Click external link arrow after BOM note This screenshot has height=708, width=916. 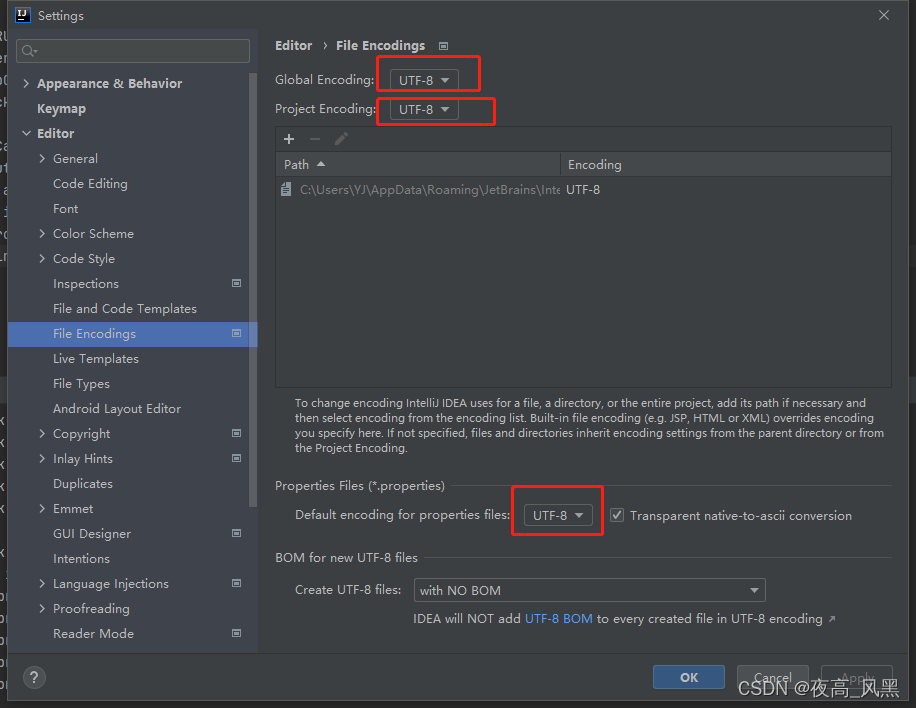coord(832,619)
